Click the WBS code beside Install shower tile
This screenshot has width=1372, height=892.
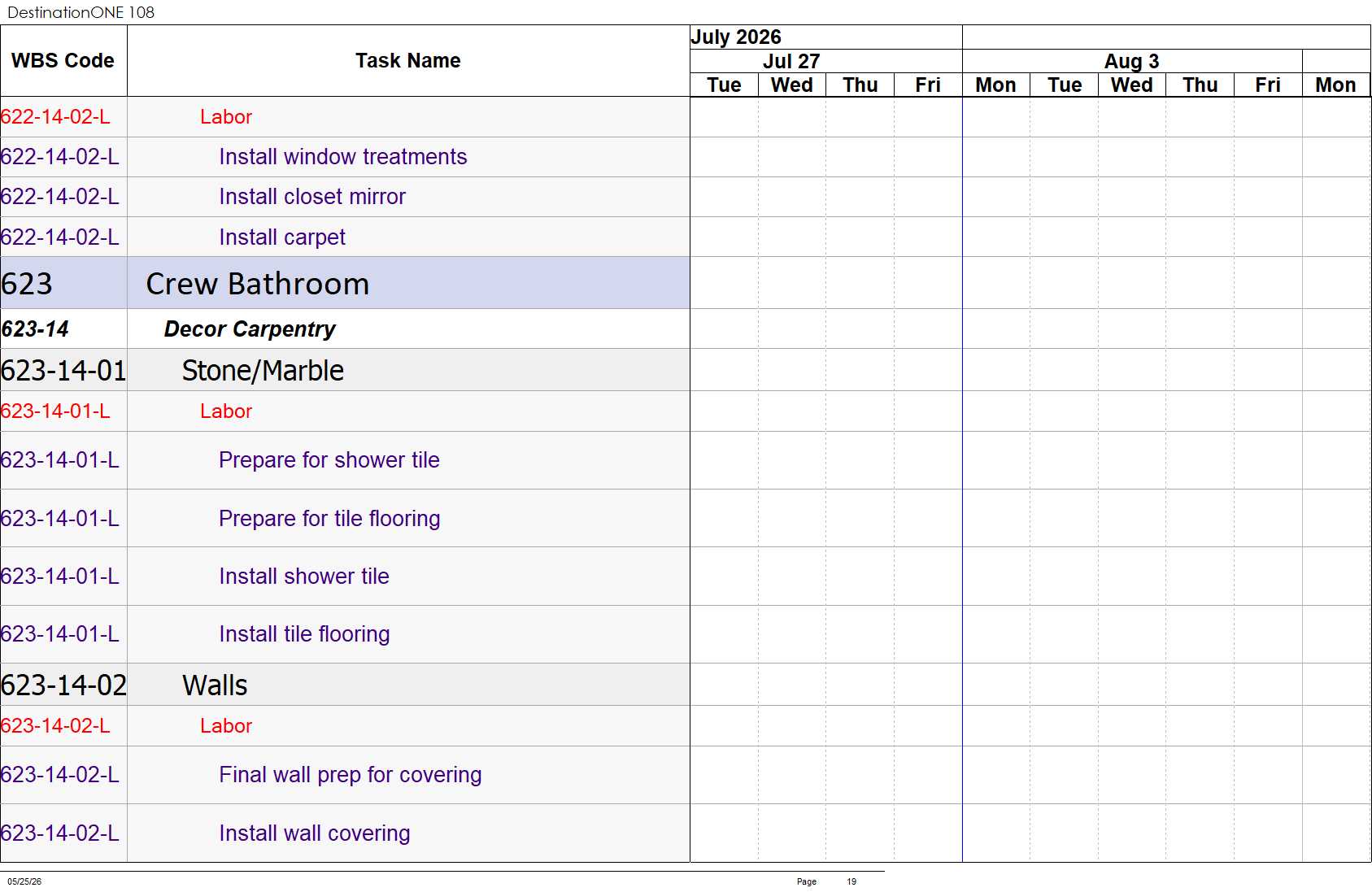click(x=60, y=577)
